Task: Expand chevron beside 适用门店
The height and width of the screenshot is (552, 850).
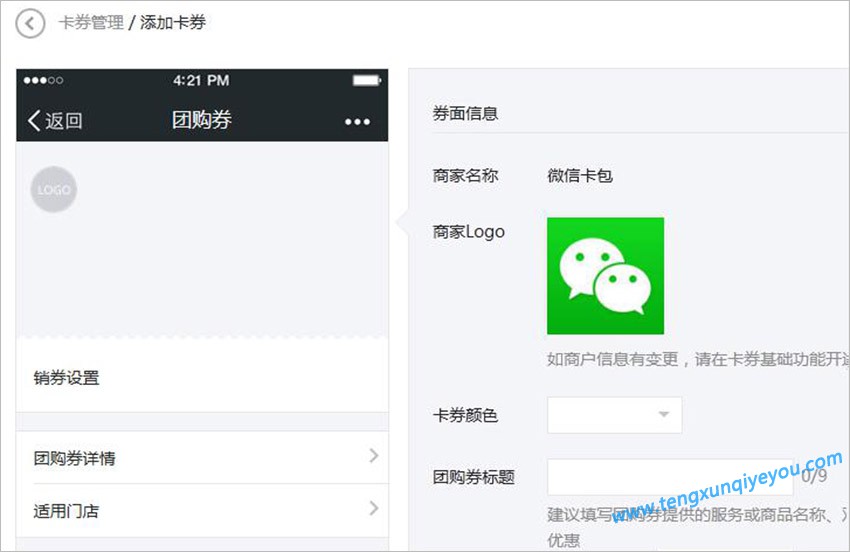Action: pyautogui.click(x=374, y=508)
